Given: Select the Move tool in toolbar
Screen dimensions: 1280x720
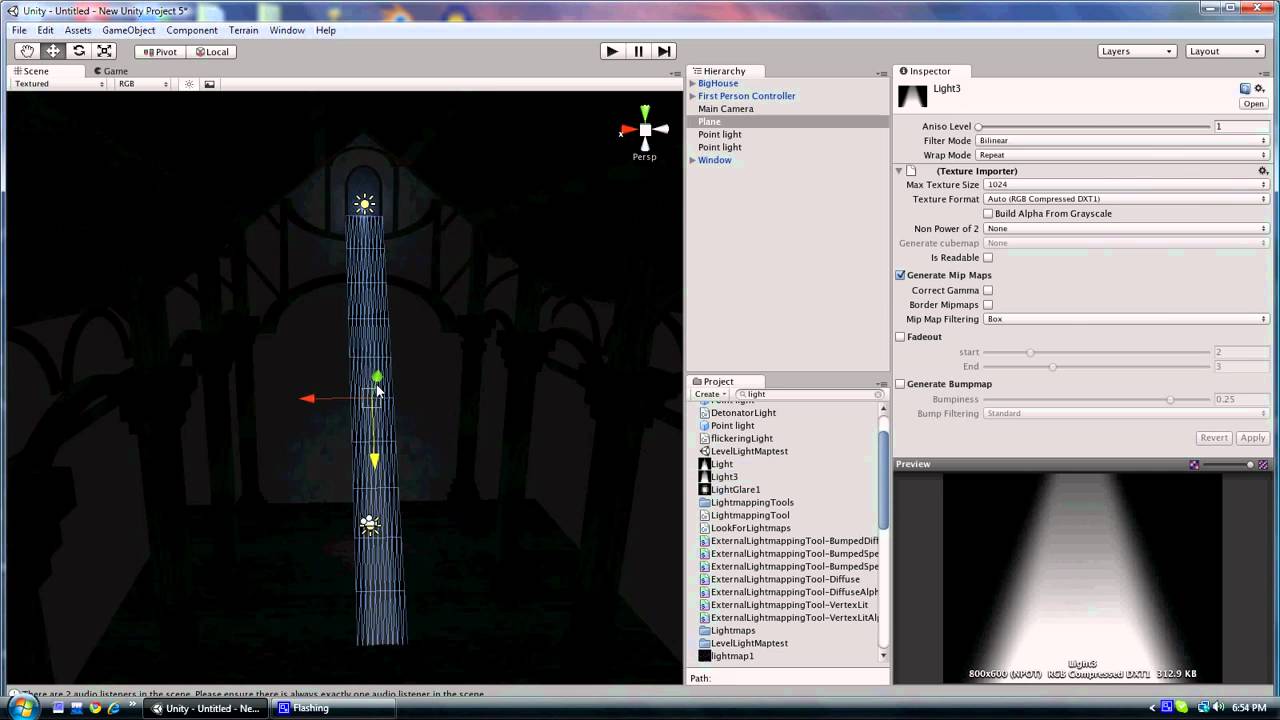Looking at the screenshot, I should click(53, 51).
